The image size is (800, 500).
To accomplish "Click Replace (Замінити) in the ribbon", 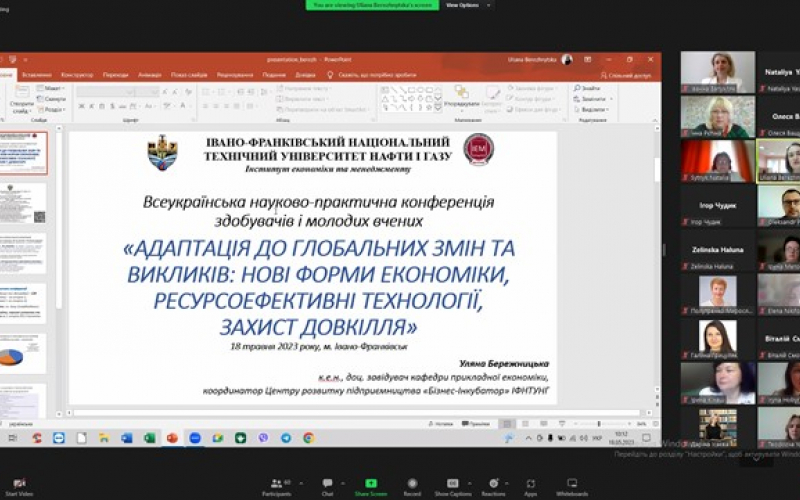I will (x=592, y=99).
